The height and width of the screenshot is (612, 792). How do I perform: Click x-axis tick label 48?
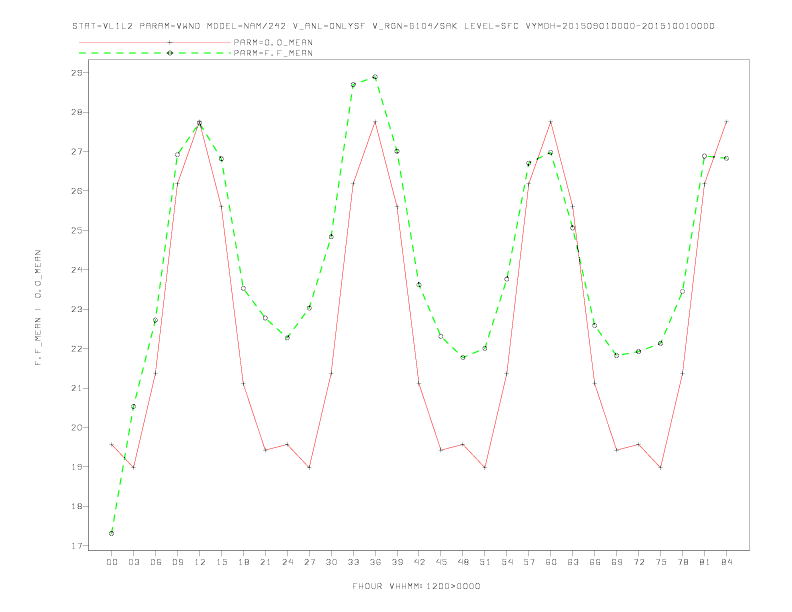click(x=463, y=562)
